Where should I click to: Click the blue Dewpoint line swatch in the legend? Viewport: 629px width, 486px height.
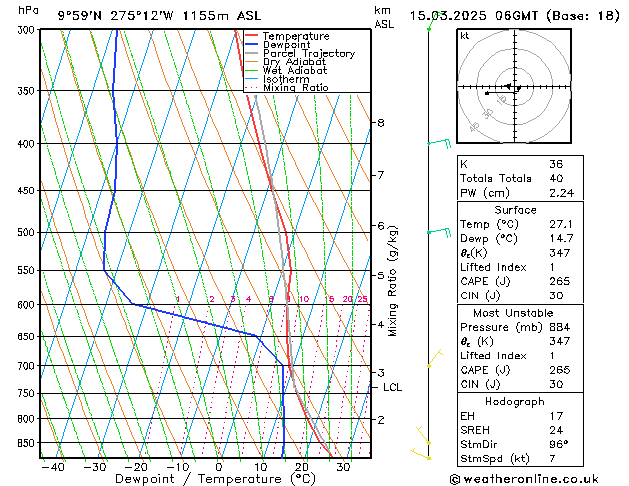(x=251, y=45)
